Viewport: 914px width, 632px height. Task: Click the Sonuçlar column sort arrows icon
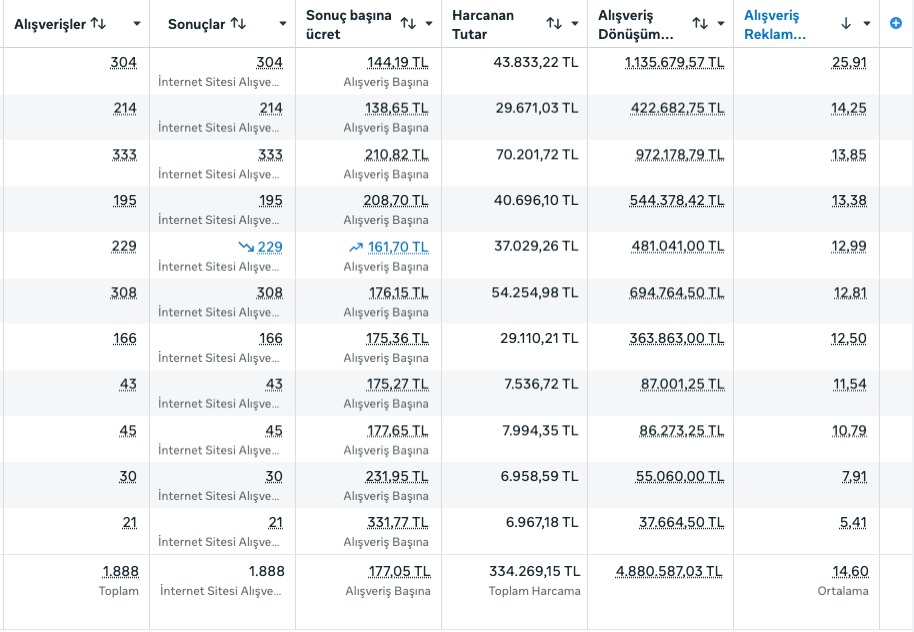coord(238,23)
